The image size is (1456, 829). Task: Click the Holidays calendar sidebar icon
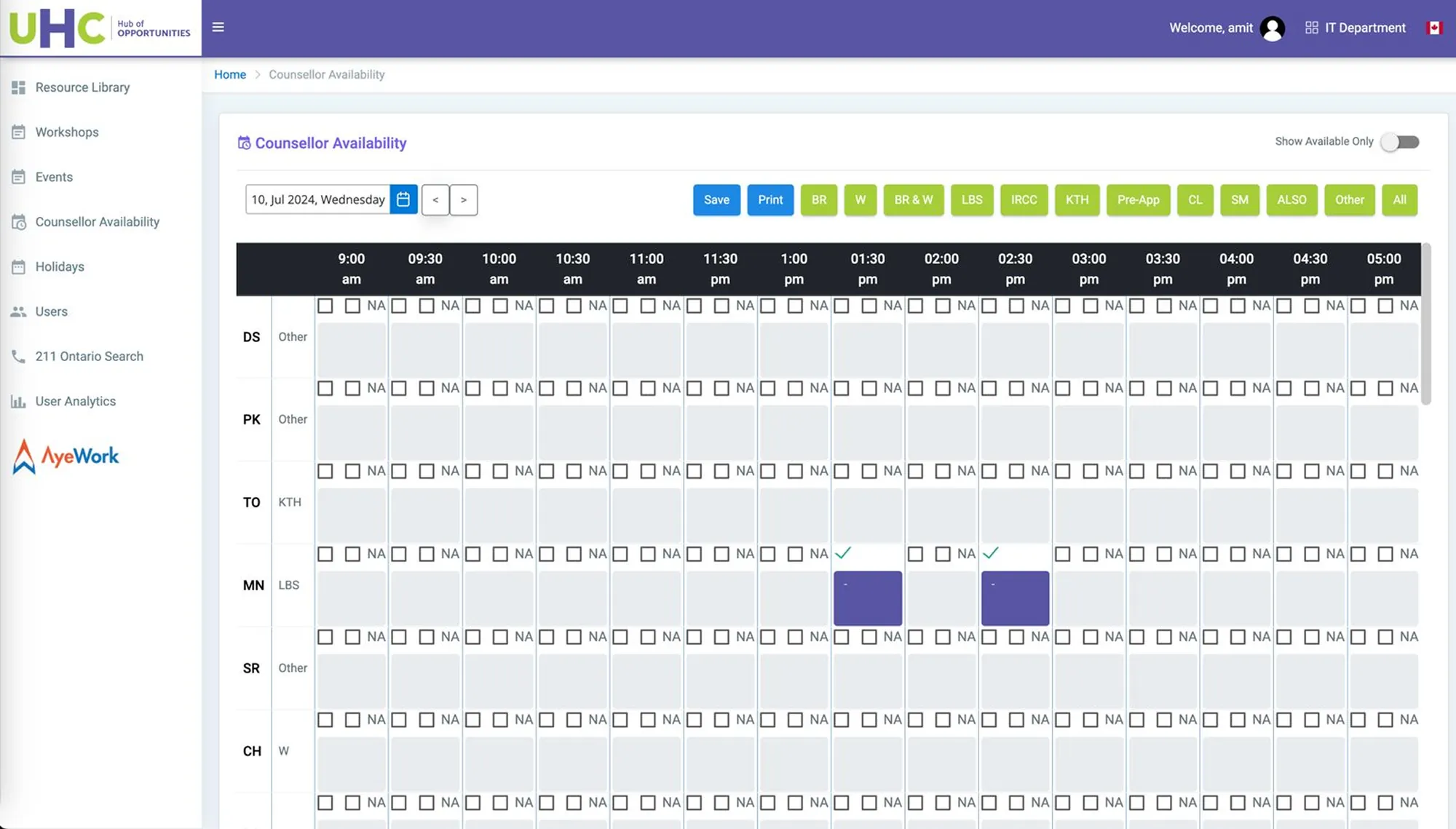pyautogui.click(x=18, y=267)
